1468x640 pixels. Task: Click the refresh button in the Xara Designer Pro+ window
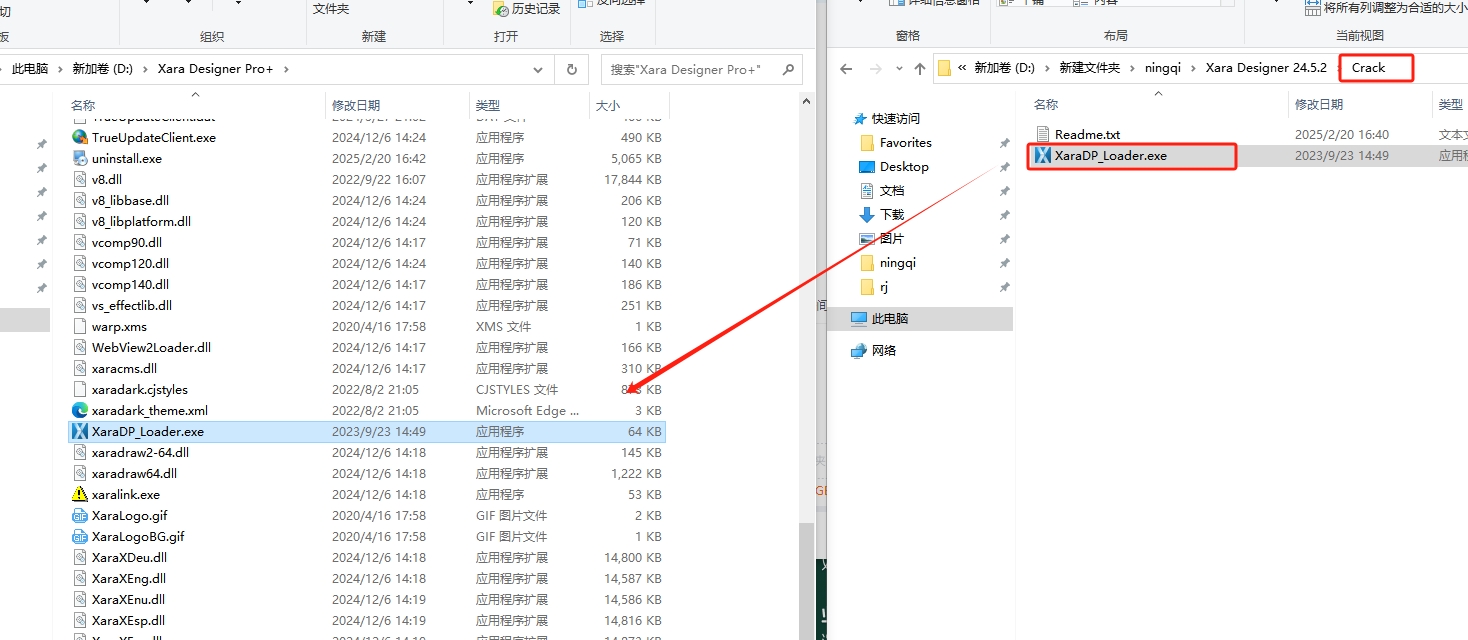(571, 69)
